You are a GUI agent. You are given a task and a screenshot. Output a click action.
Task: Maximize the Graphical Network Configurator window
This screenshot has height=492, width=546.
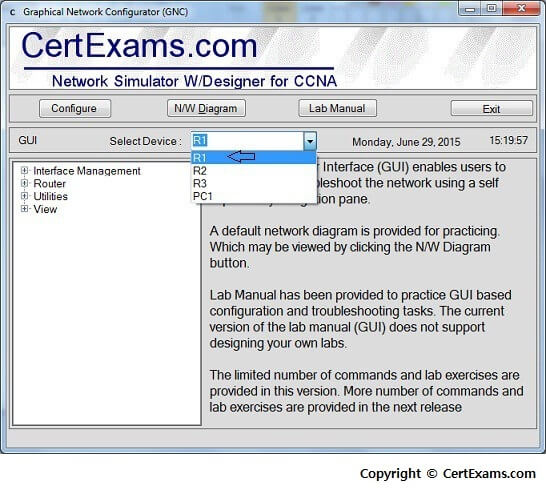492,8
